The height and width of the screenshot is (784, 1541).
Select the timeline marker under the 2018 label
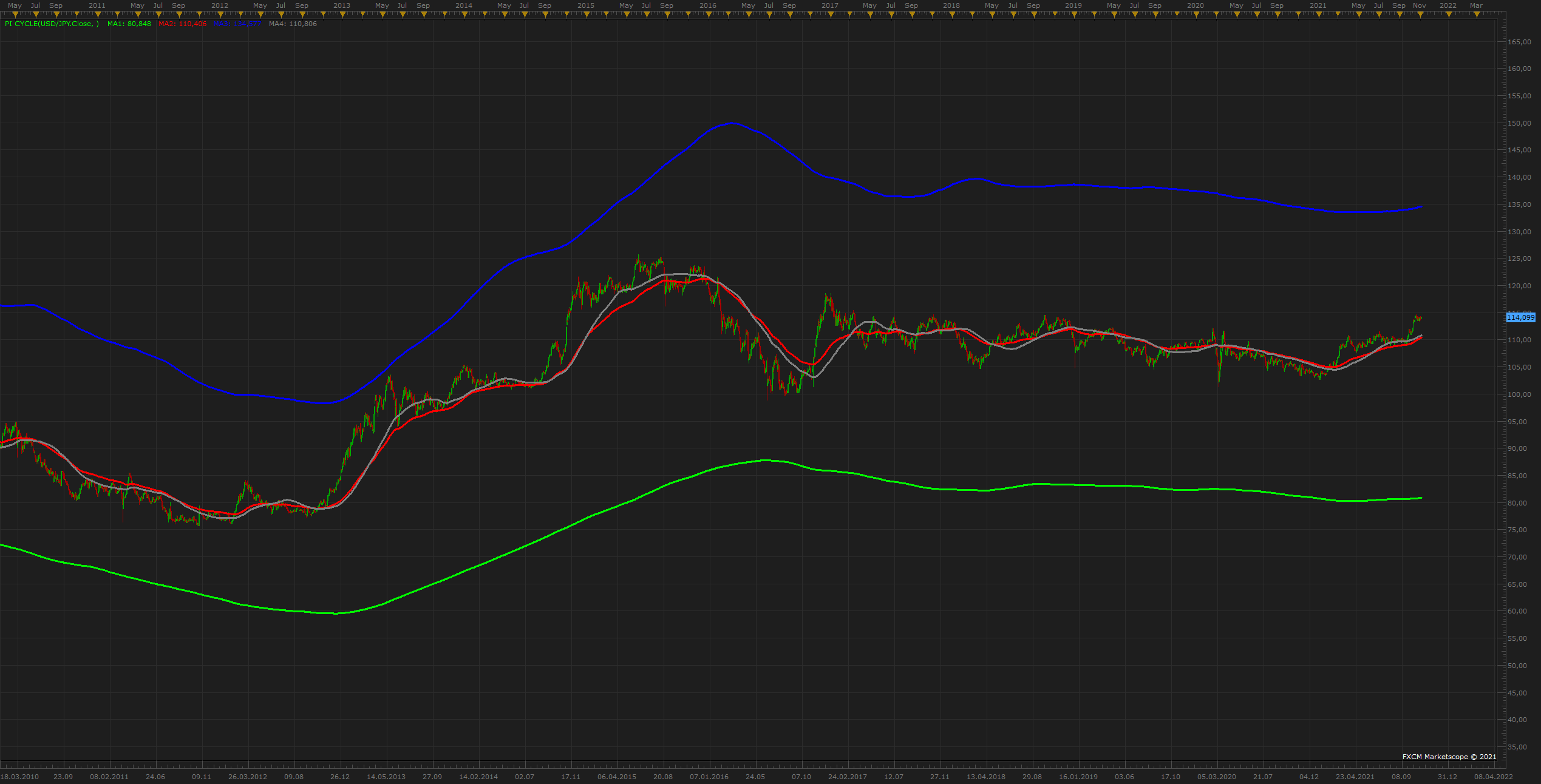[951, 15]
